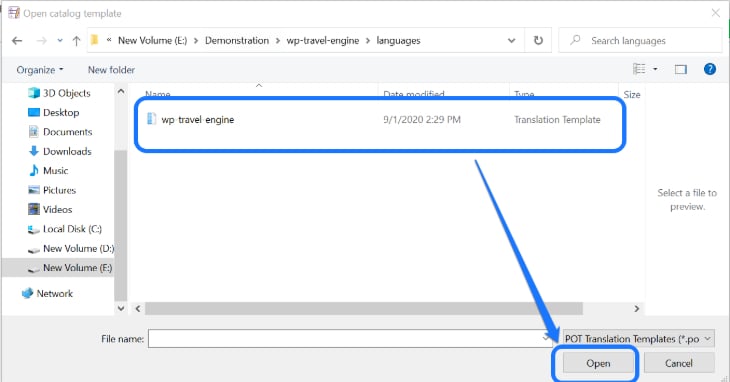Screen dimensions: 730x382
Task: Click the horizontal scrollbar right arrow
Action: (636, 308)
